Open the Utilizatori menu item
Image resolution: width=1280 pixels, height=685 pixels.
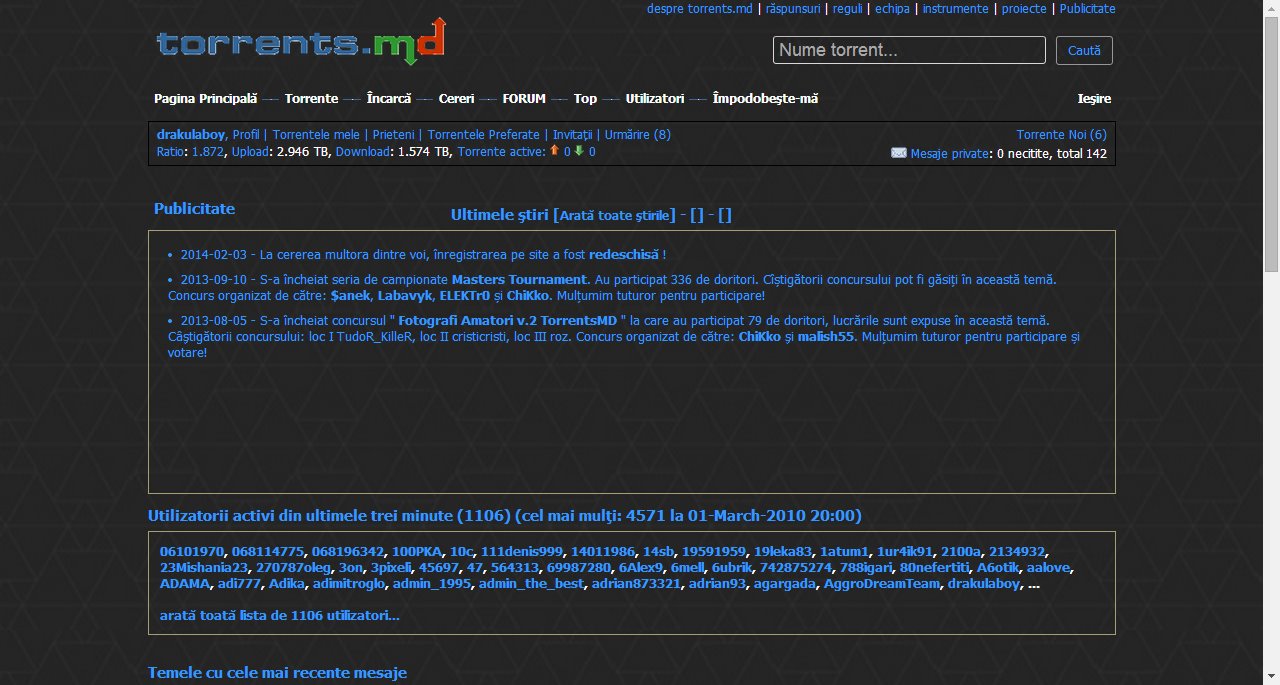click(x=655, y=99)
